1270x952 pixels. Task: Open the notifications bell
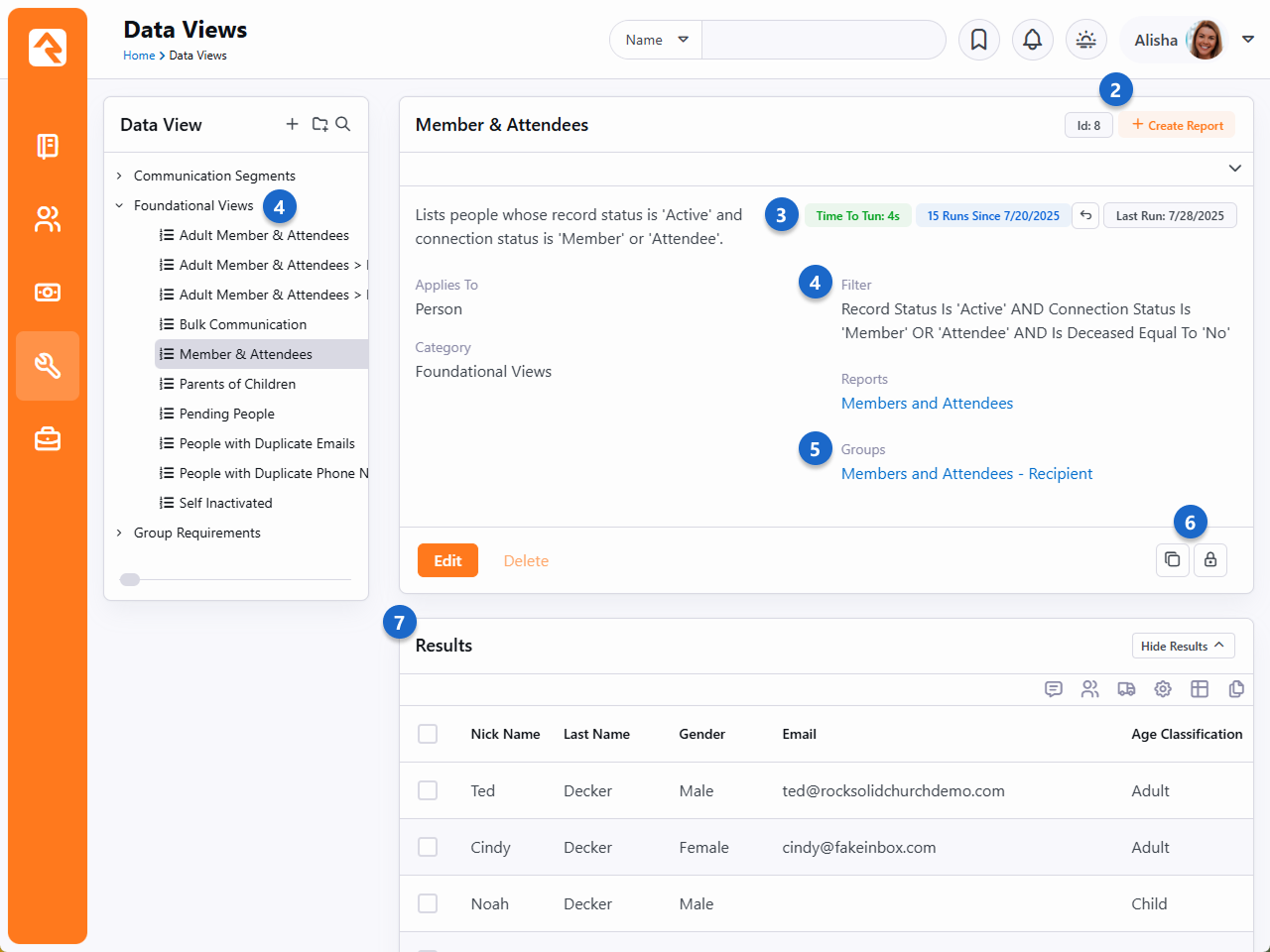coord(1032,40)
